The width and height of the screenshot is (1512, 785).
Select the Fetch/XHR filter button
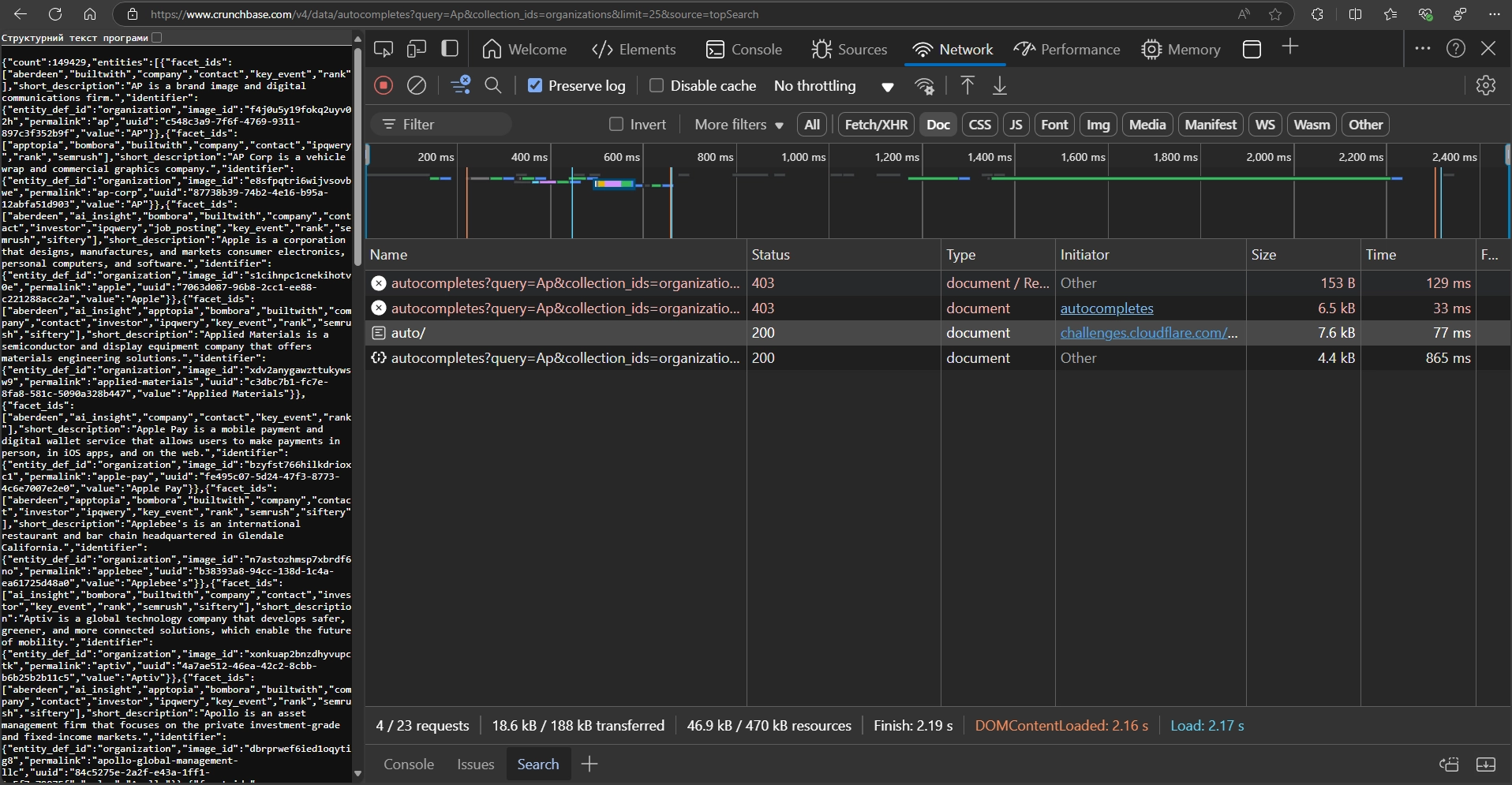click(876, 125)
